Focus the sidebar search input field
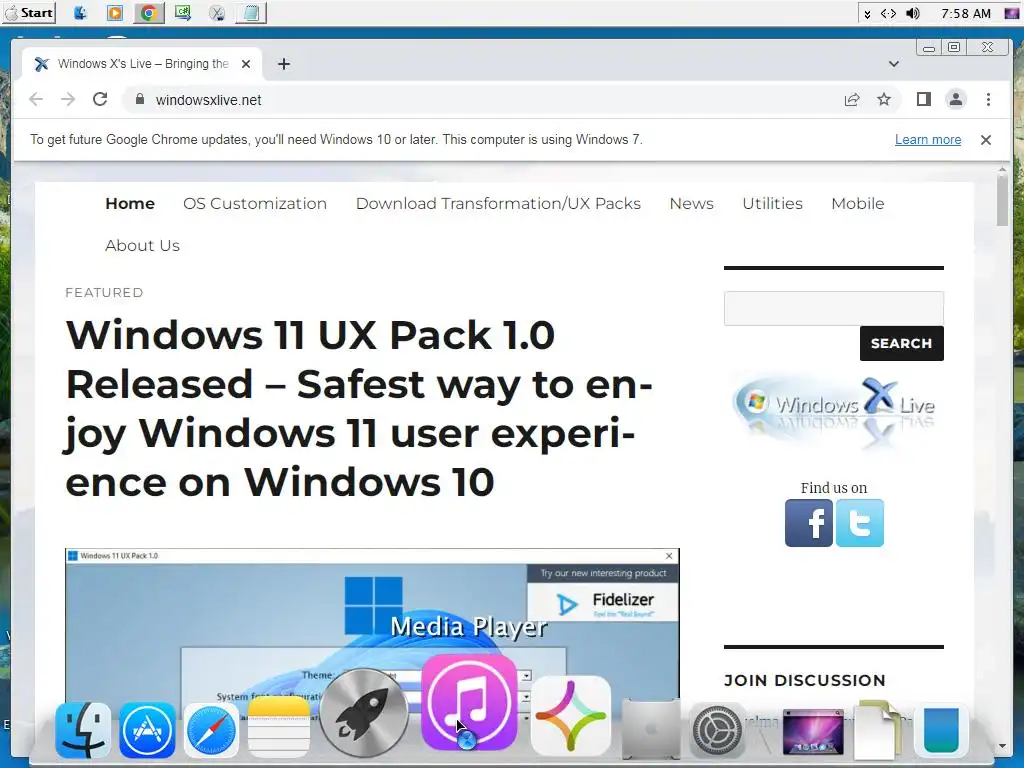 (833, 308)
